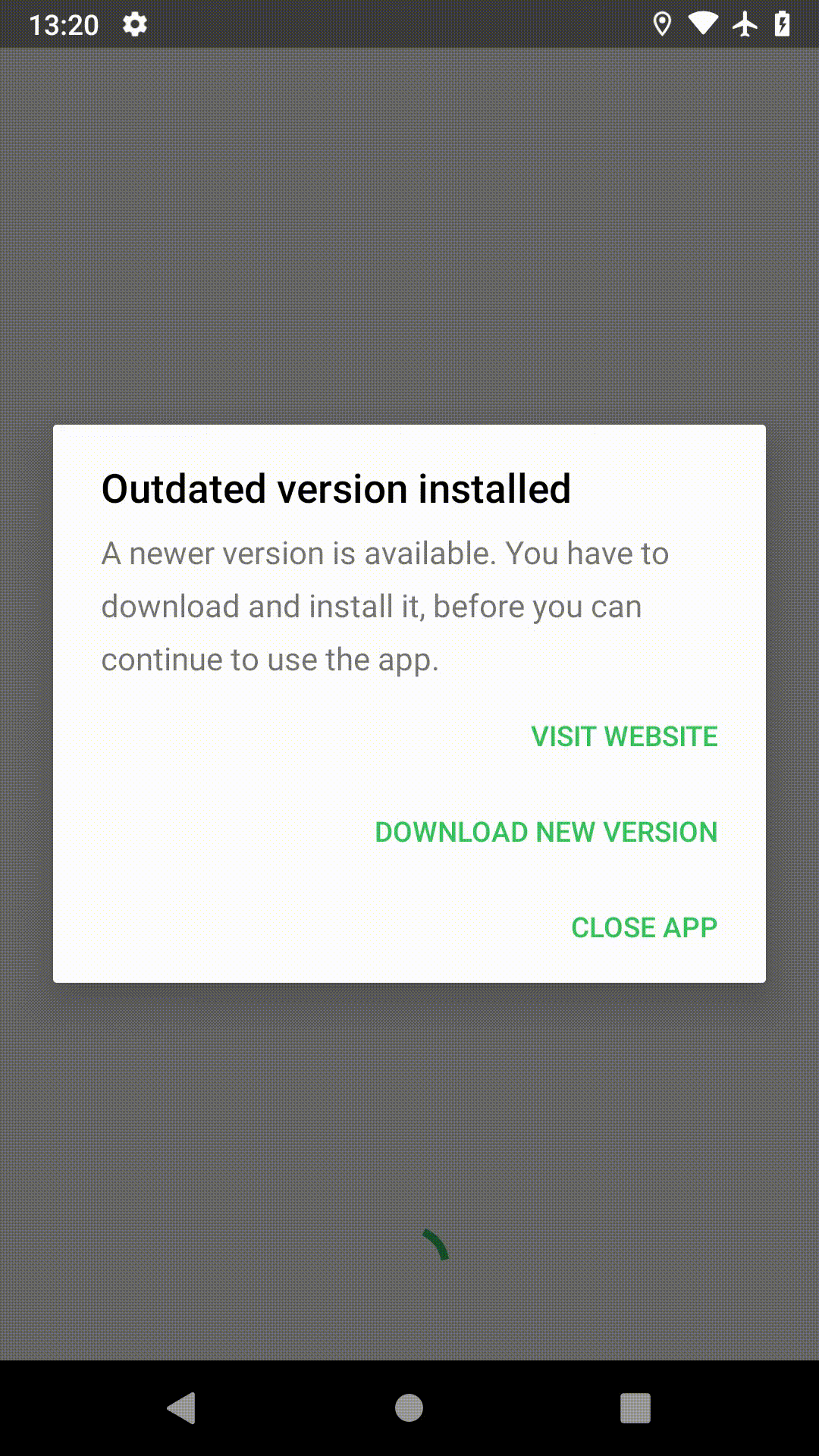Tap the 'download and install it' message line

[372, 607]
